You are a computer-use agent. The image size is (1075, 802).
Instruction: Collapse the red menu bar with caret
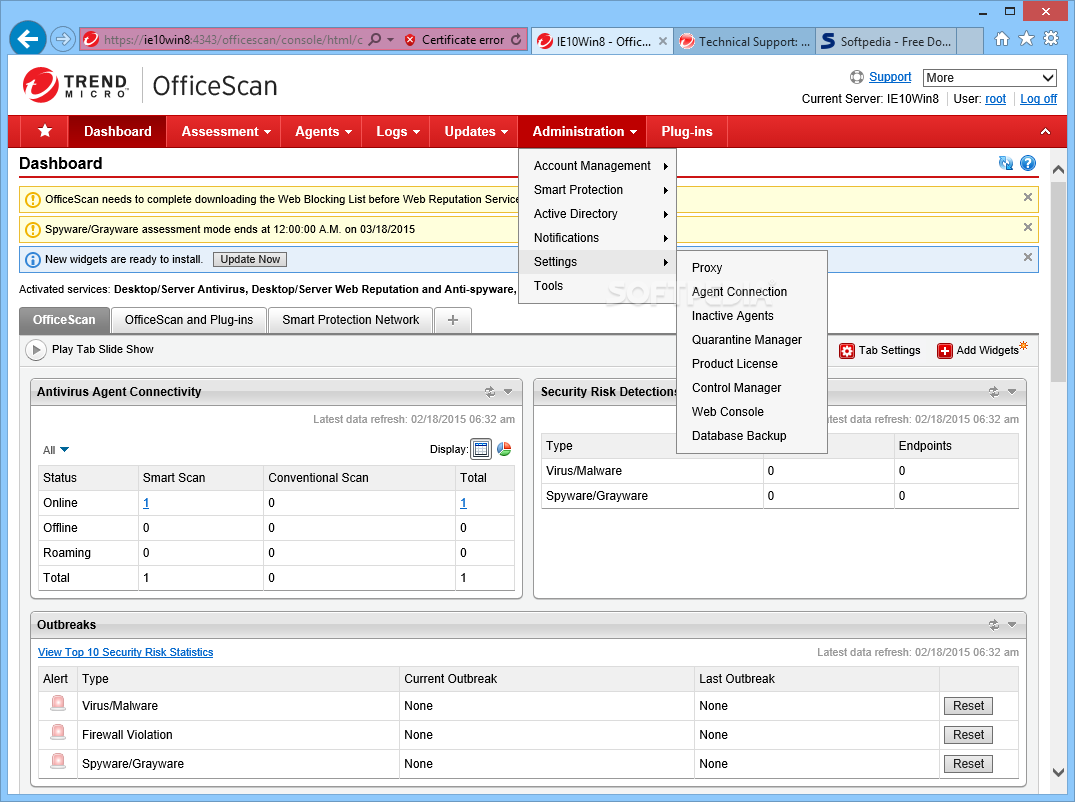tap(1046, 132)
